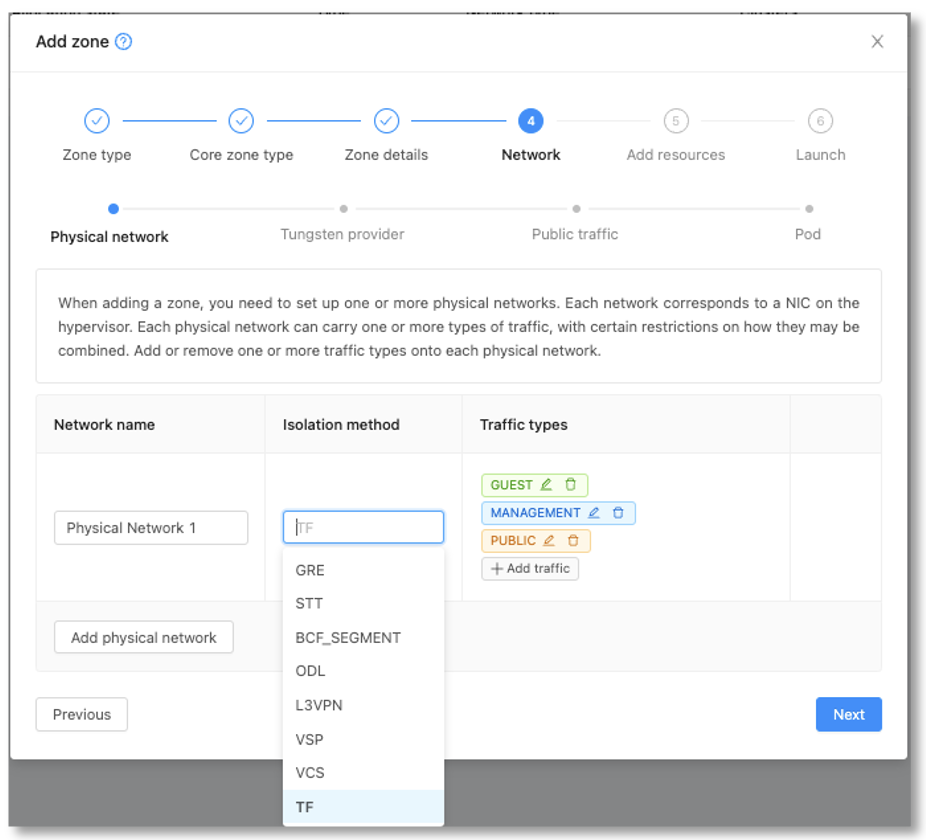926x840 pixels.
Task: Click Add physical network button
Action: (144, 637)
